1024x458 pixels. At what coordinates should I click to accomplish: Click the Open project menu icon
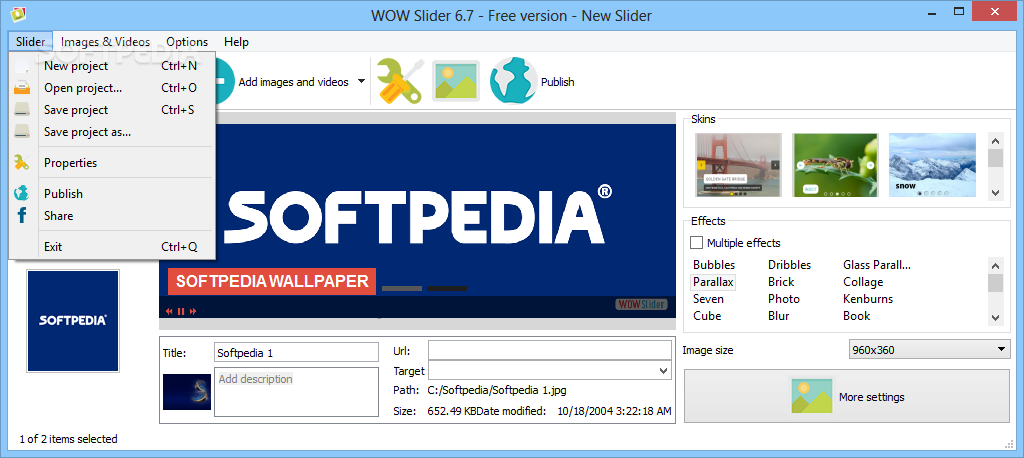[22, 88]
